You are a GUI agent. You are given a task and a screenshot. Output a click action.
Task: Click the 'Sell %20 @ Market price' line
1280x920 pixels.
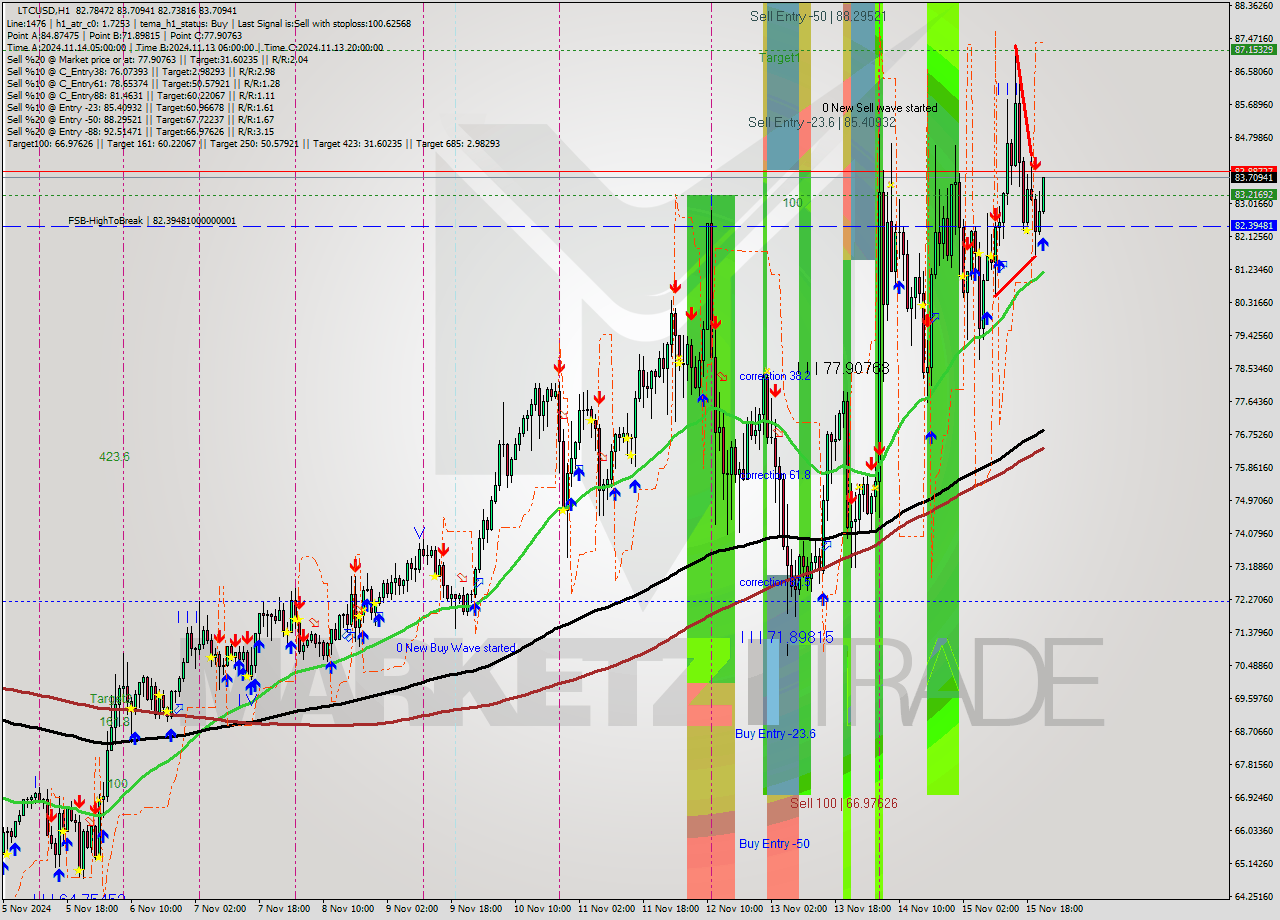157,59
